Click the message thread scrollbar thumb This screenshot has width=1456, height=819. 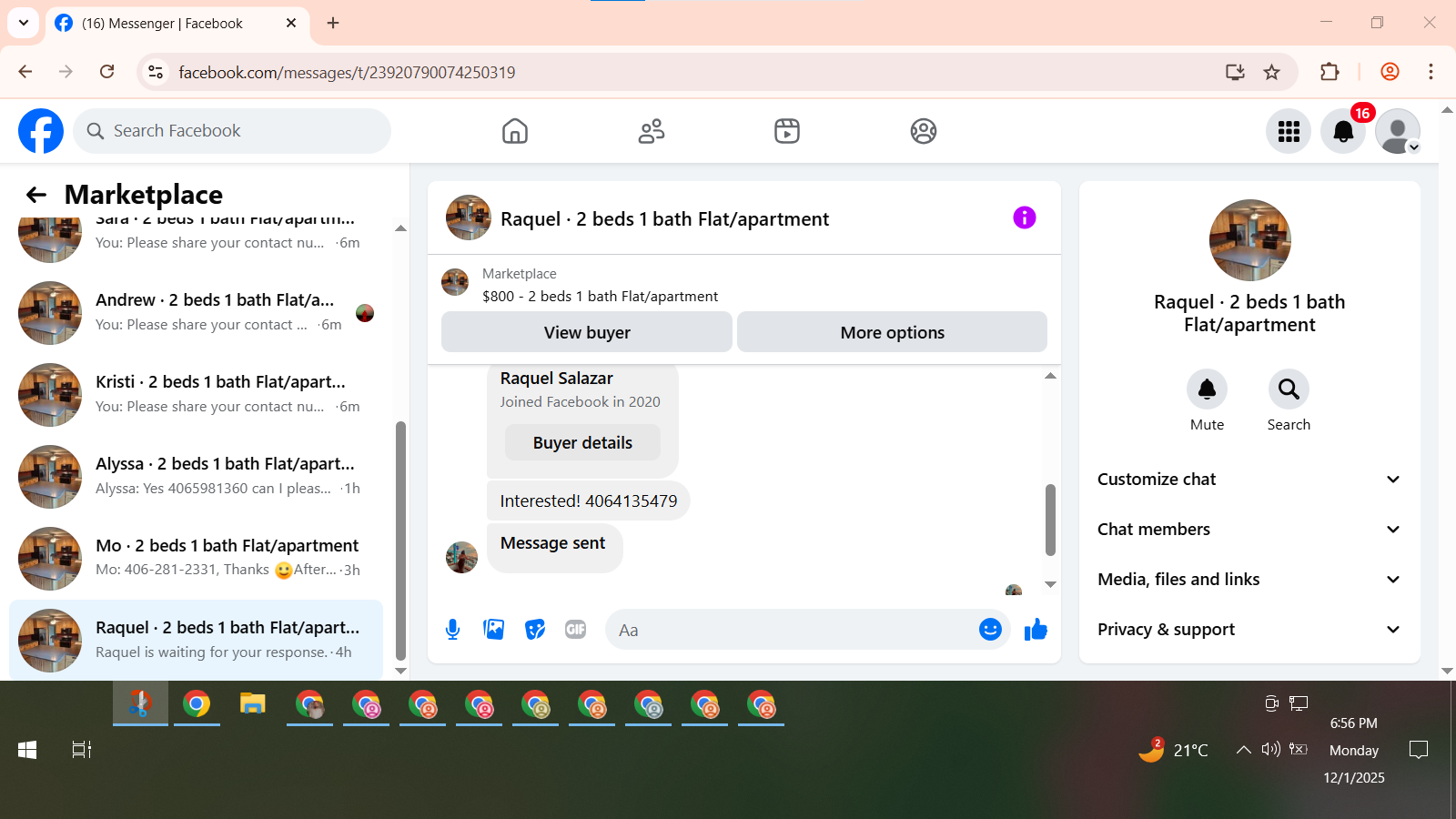(1050, 520)
